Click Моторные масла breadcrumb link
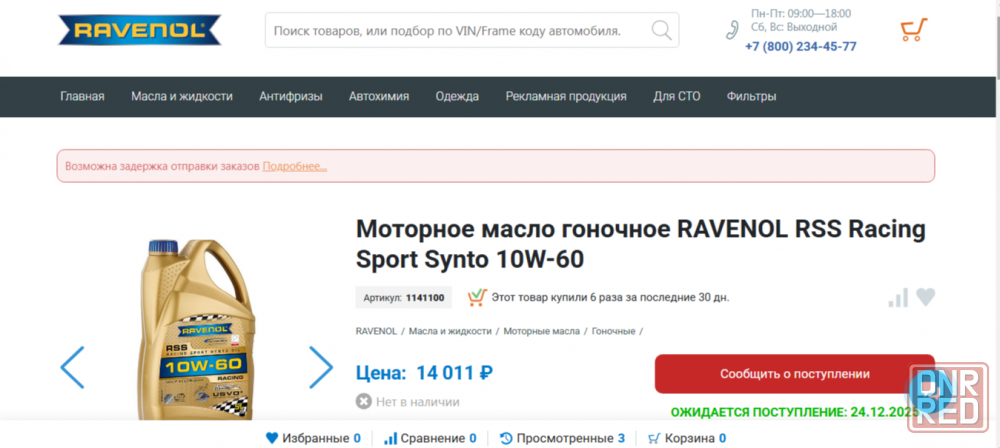The width and height of the screenshot is (1000, 448). pos(541,331)
